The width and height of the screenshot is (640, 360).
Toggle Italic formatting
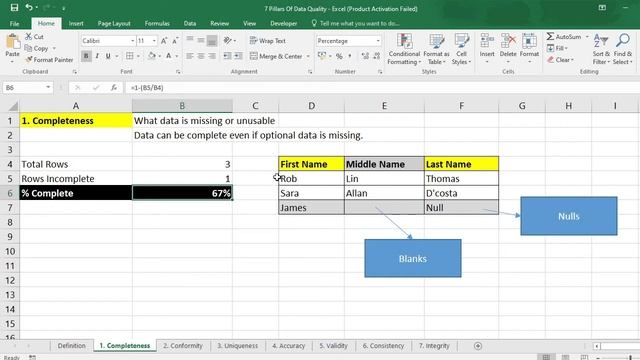tap(97, 56)
